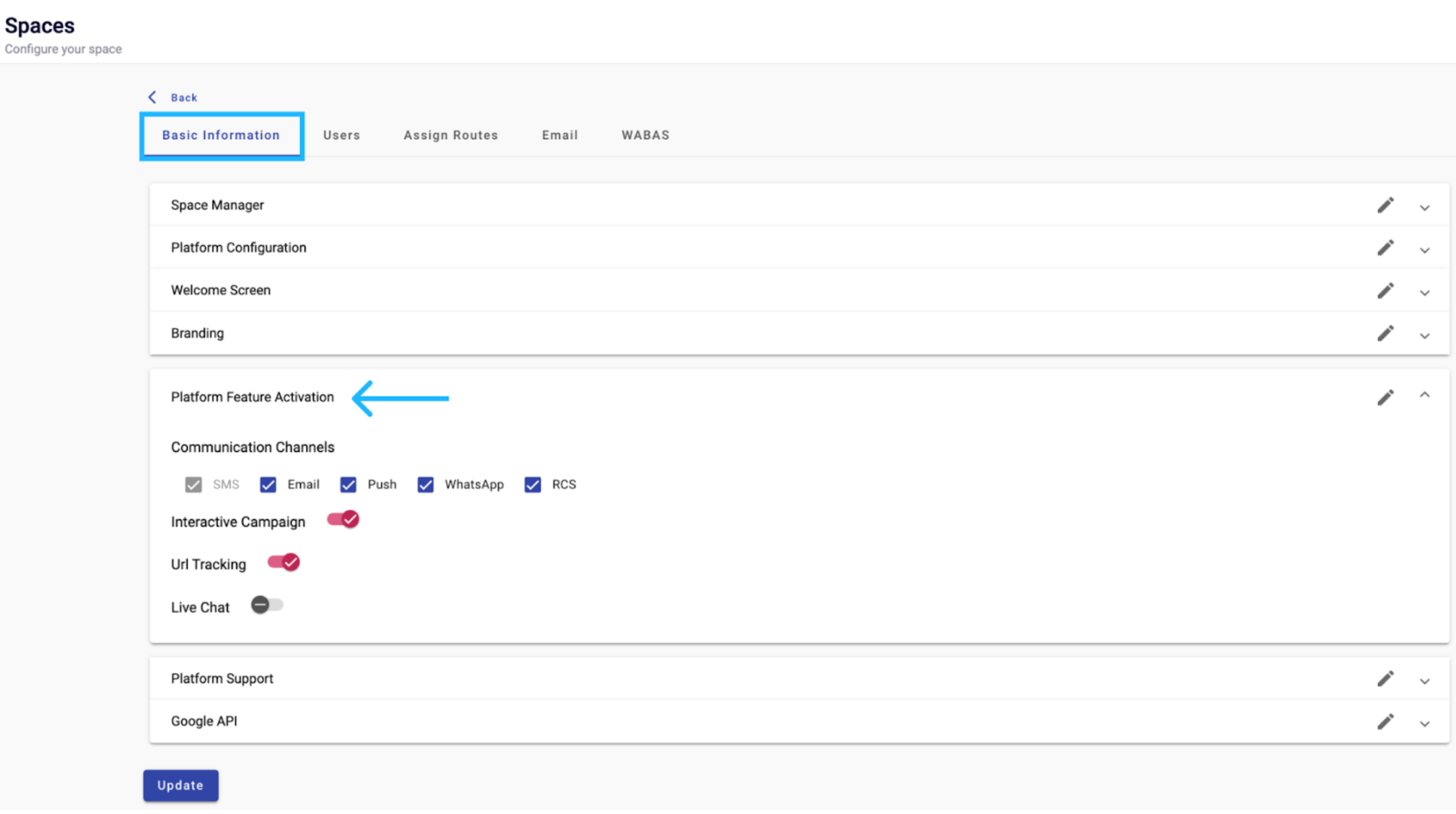Disable the Interactive Campaign toggle

coord(343,520)
